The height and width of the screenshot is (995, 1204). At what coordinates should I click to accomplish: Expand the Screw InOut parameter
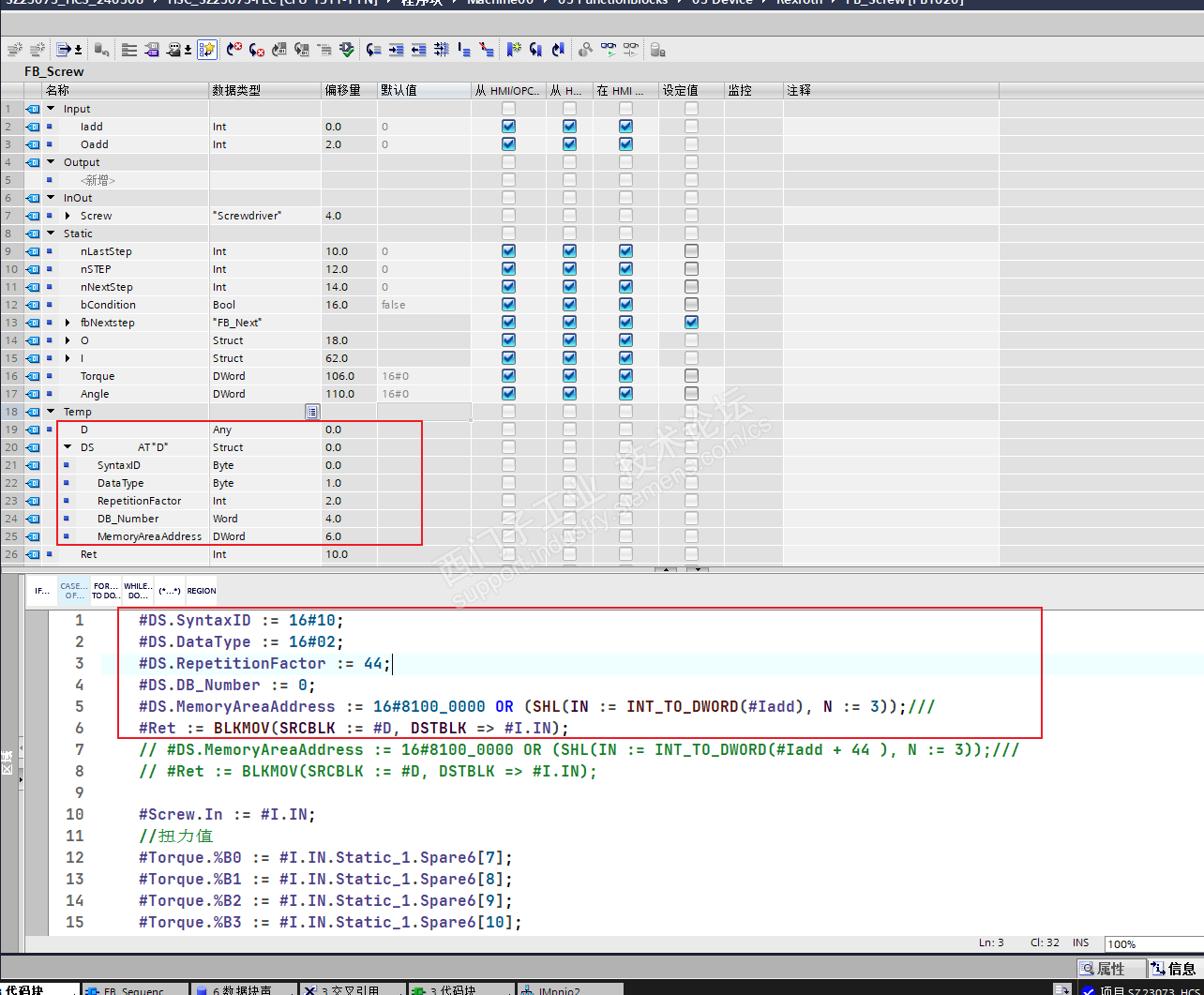pyautogui.click(x=68, y=216)
